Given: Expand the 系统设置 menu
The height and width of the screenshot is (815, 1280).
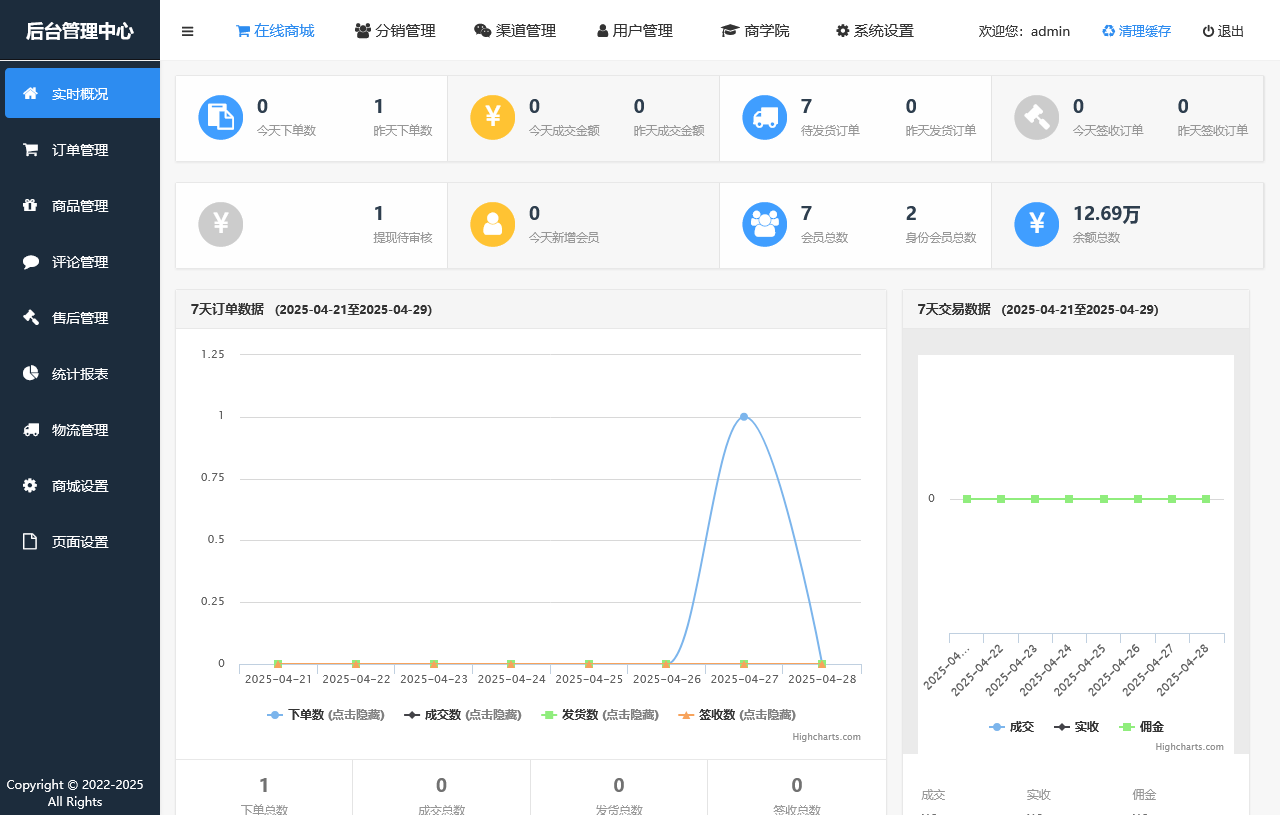Looking at the screenshot, I should click(x=873, y=31).
